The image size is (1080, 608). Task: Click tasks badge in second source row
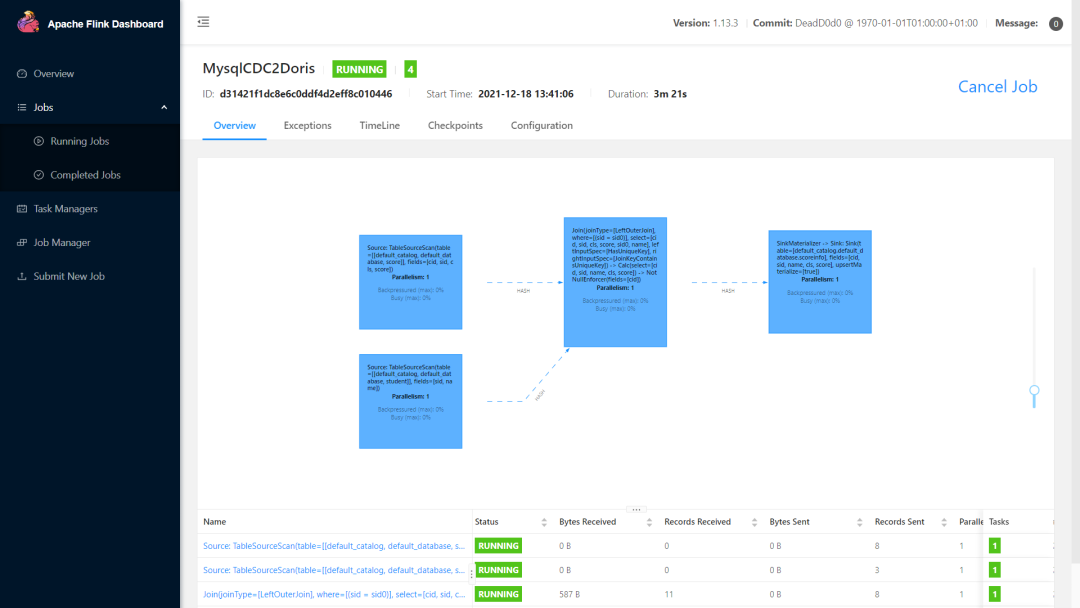(x=995, y=570)
